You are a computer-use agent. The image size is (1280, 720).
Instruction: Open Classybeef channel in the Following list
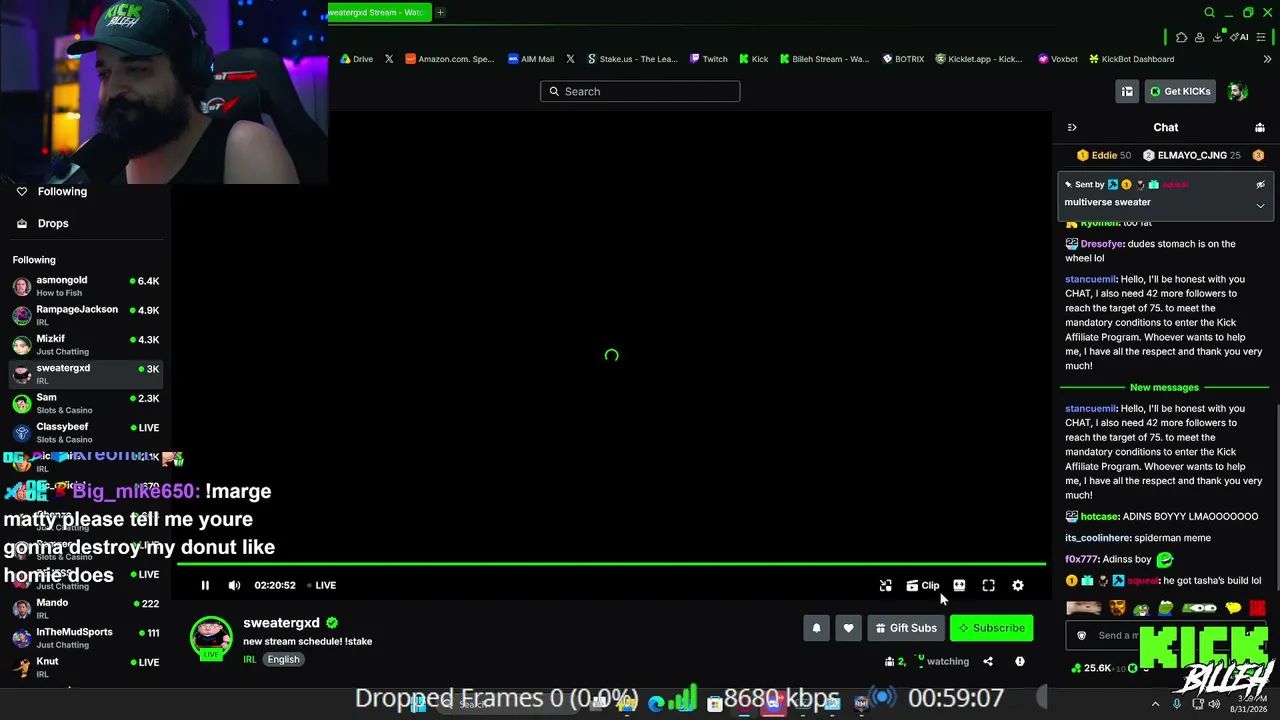86,433
